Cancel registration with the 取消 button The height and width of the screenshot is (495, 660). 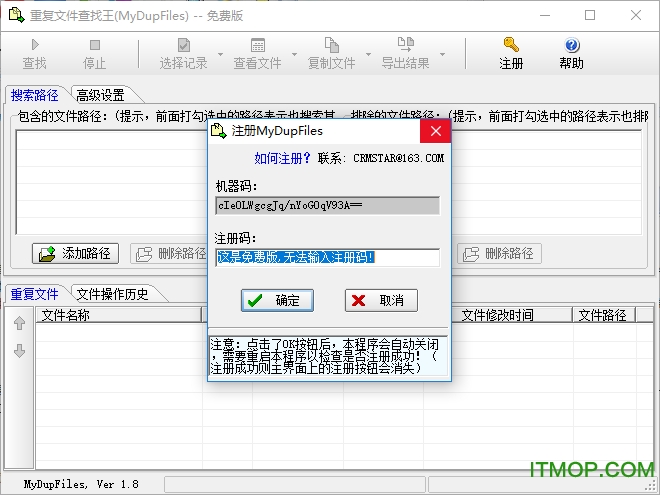point(381,300)
